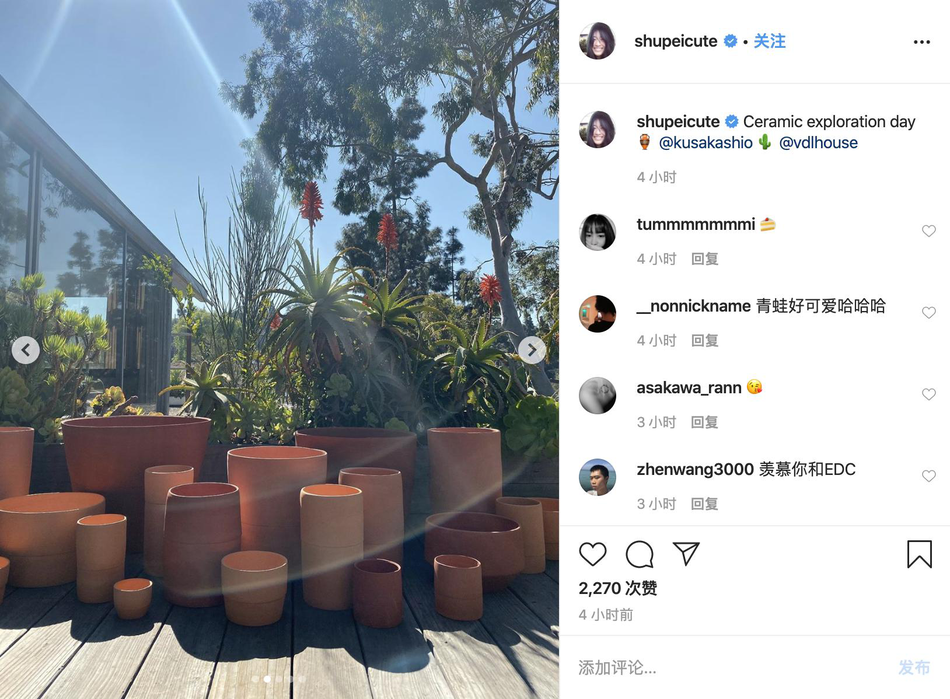View the 2,270 likes list
The width and height of the screenshot is (950, 699).
618,588
